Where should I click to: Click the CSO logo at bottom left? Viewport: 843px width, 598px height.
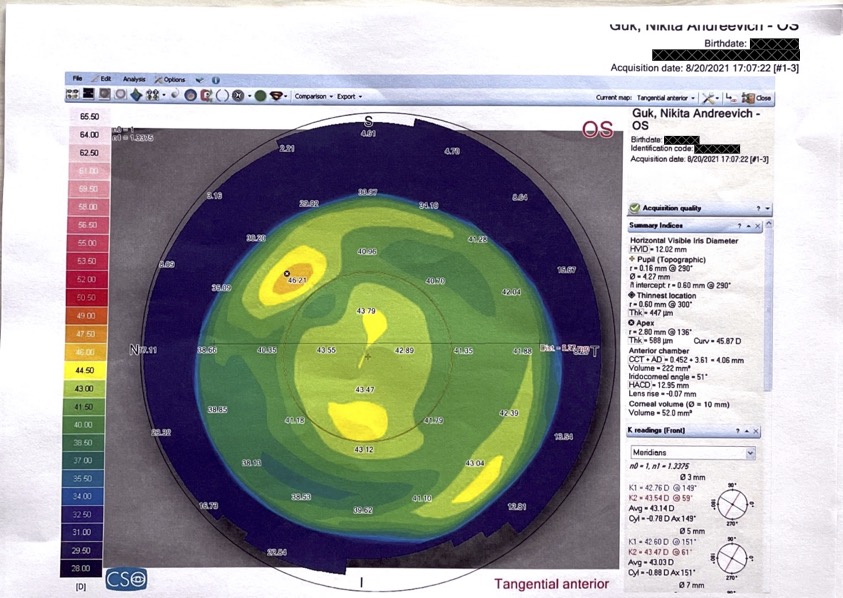click(126, 579)
